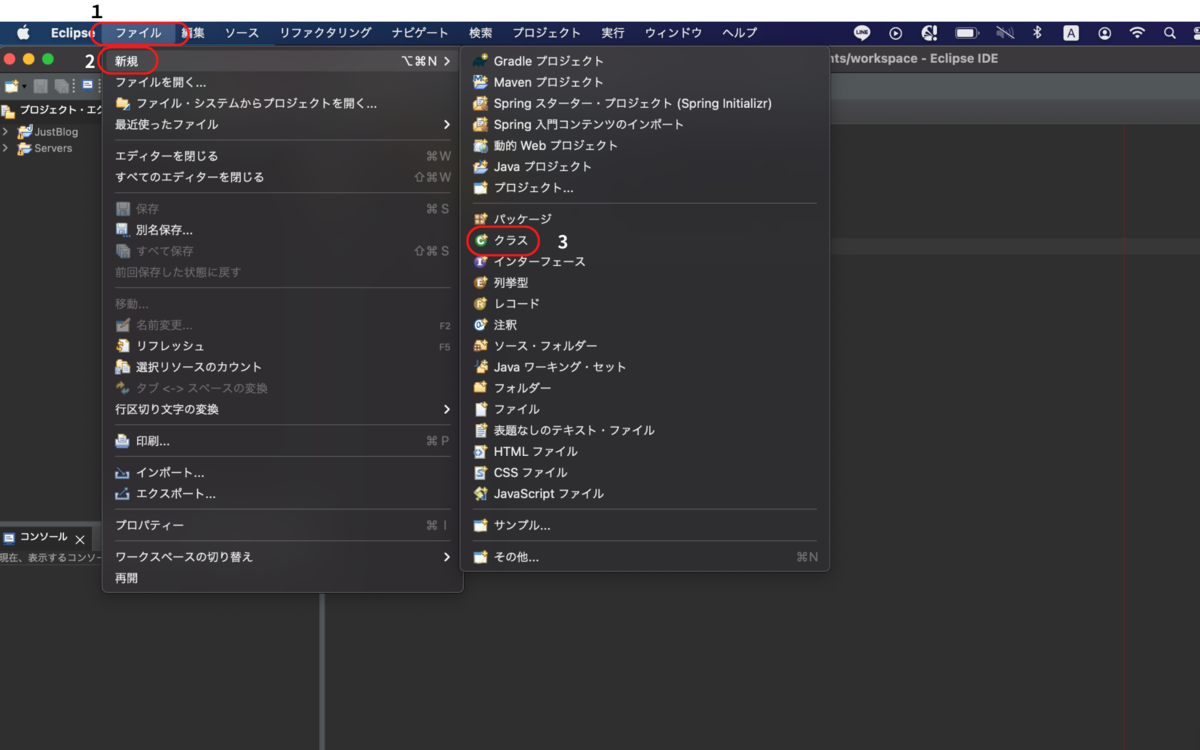The width and height of the screenshot is (1200, 750).
Task: Open the プロジェクト menu in menu bar
Action: (x=546, y=33)
